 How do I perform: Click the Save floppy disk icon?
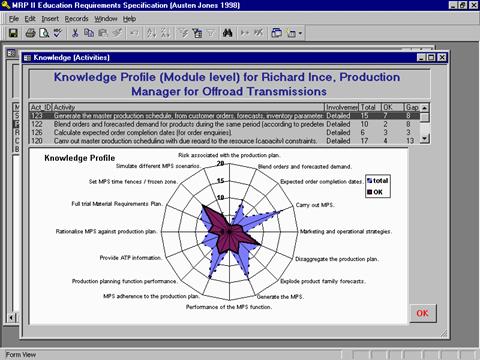click(x=13, y=33)
